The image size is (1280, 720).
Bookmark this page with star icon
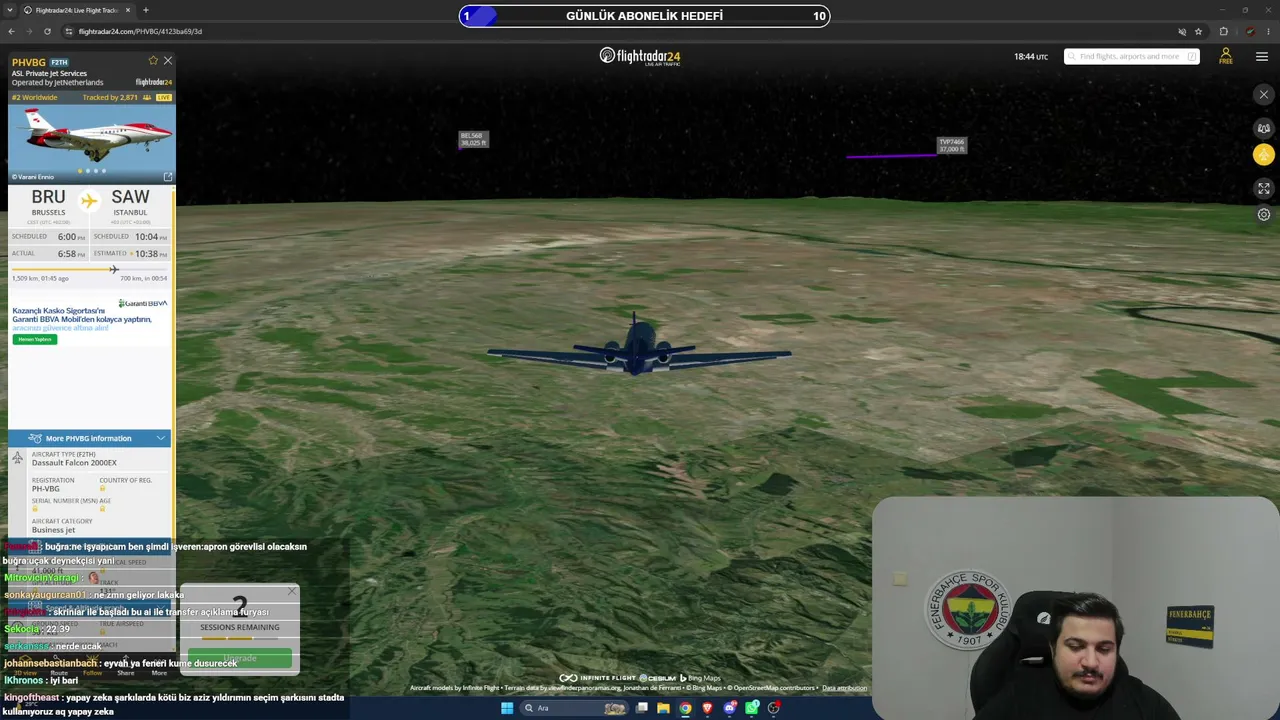[1198, 31]
